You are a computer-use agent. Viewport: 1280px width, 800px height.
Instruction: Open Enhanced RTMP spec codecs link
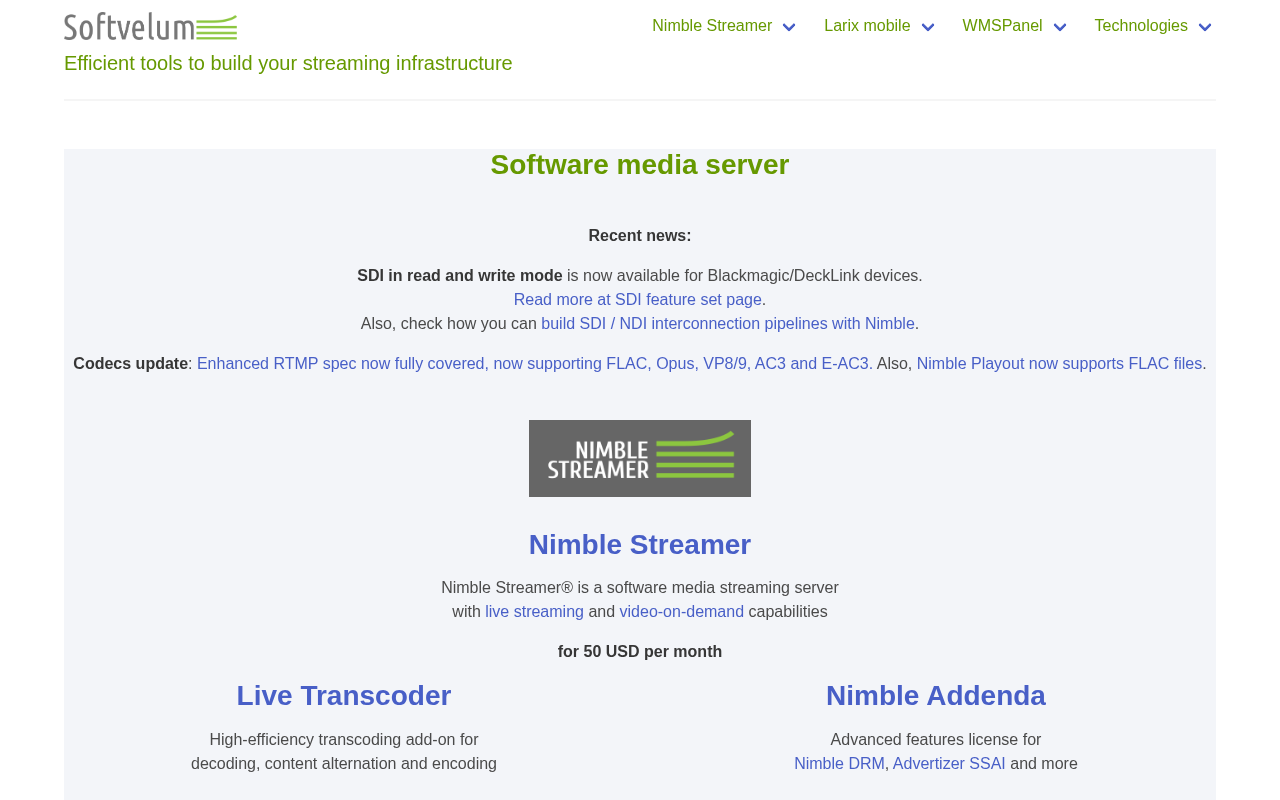(x=533, y=364)
